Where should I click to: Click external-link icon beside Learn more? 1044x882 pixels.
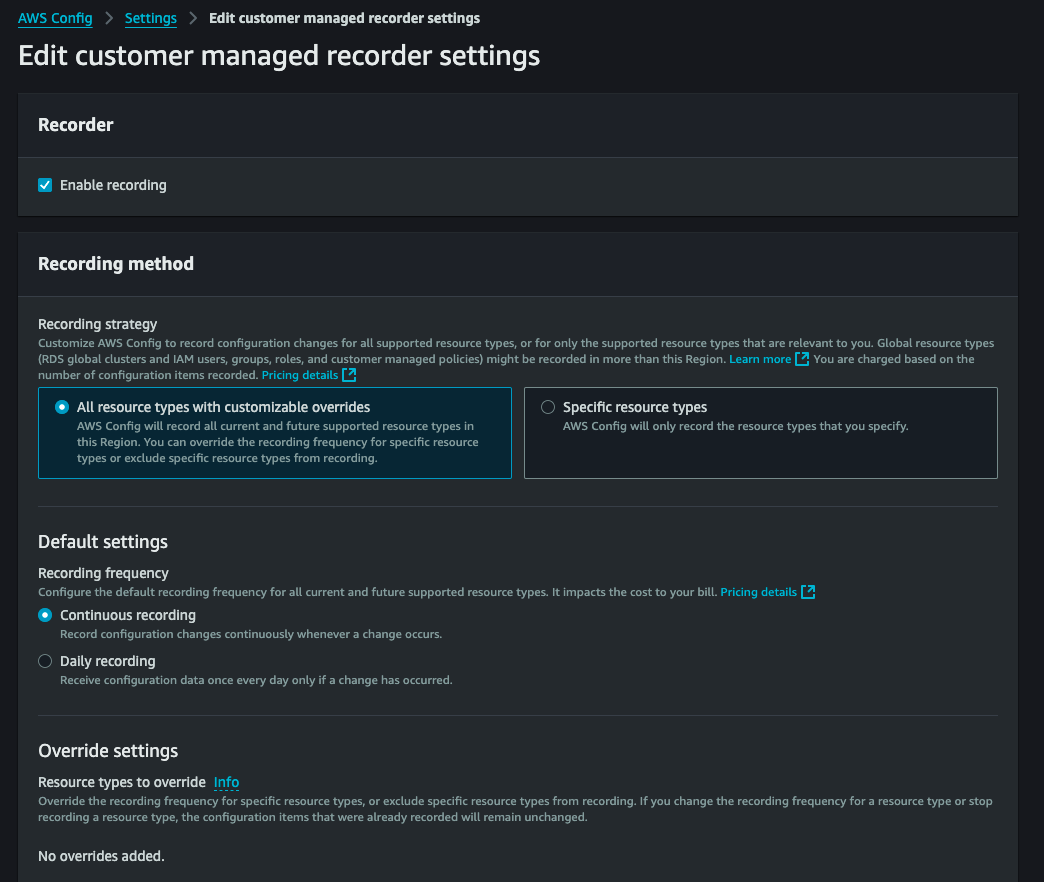click(x=802, y=359)
